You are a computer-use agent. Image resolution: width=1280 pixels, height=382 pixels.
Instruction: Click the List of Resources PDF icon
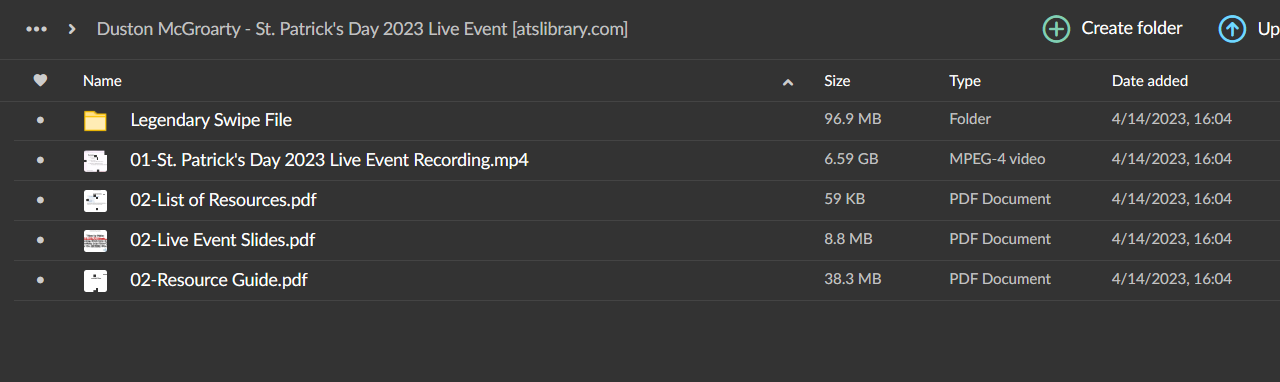(x=95, y=201)
